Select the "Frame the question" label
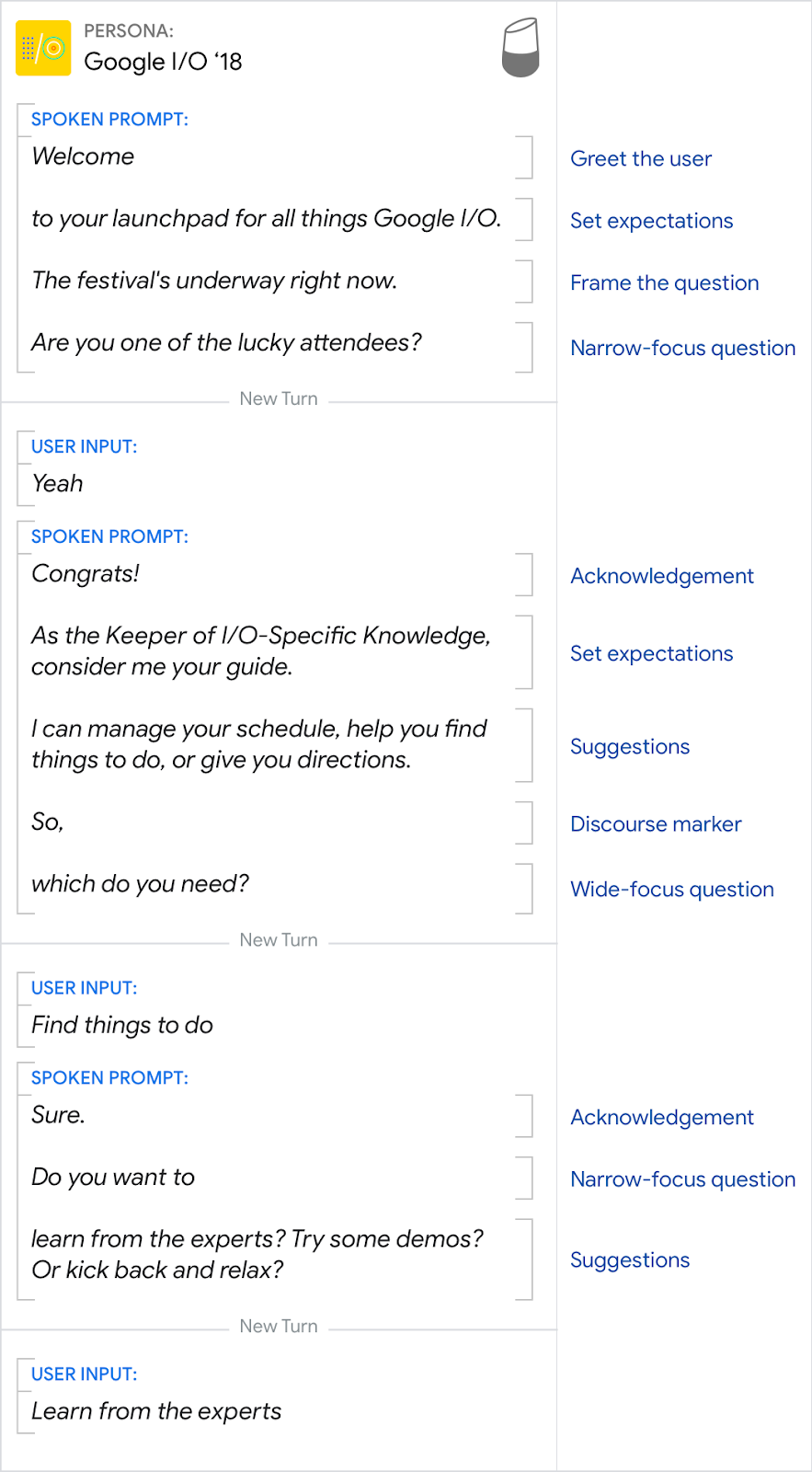 point(664,283)
